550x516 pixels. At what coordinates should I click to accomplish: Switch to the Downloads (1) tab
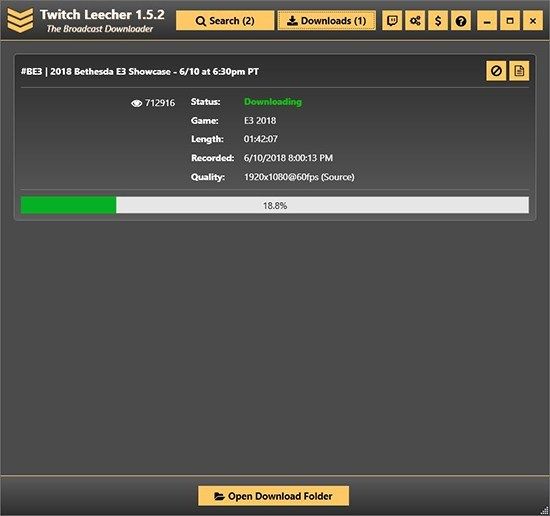(x=327, y=21)
